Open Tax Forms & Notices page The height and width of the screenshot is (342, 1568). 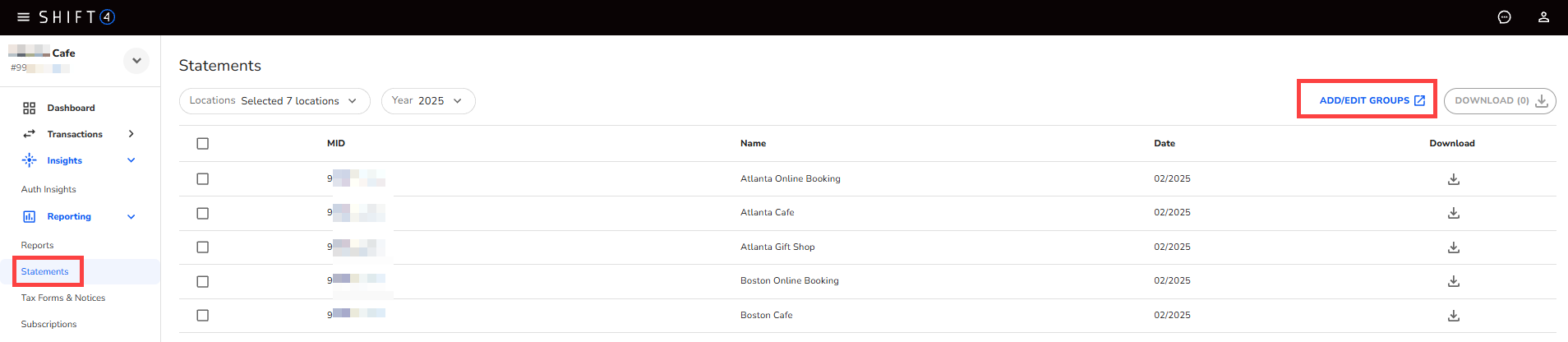pos(63,298)
